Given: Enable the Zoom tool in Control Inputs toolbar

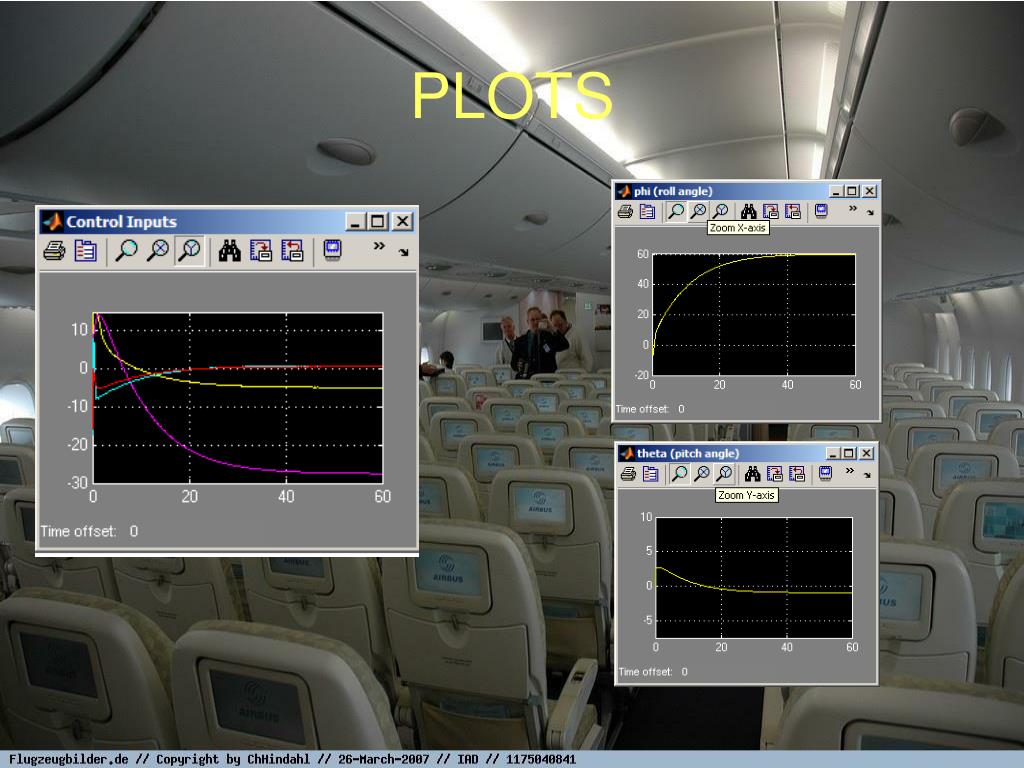Looking at the screenshot, I should pyautogui.click(x=126, y=251).
